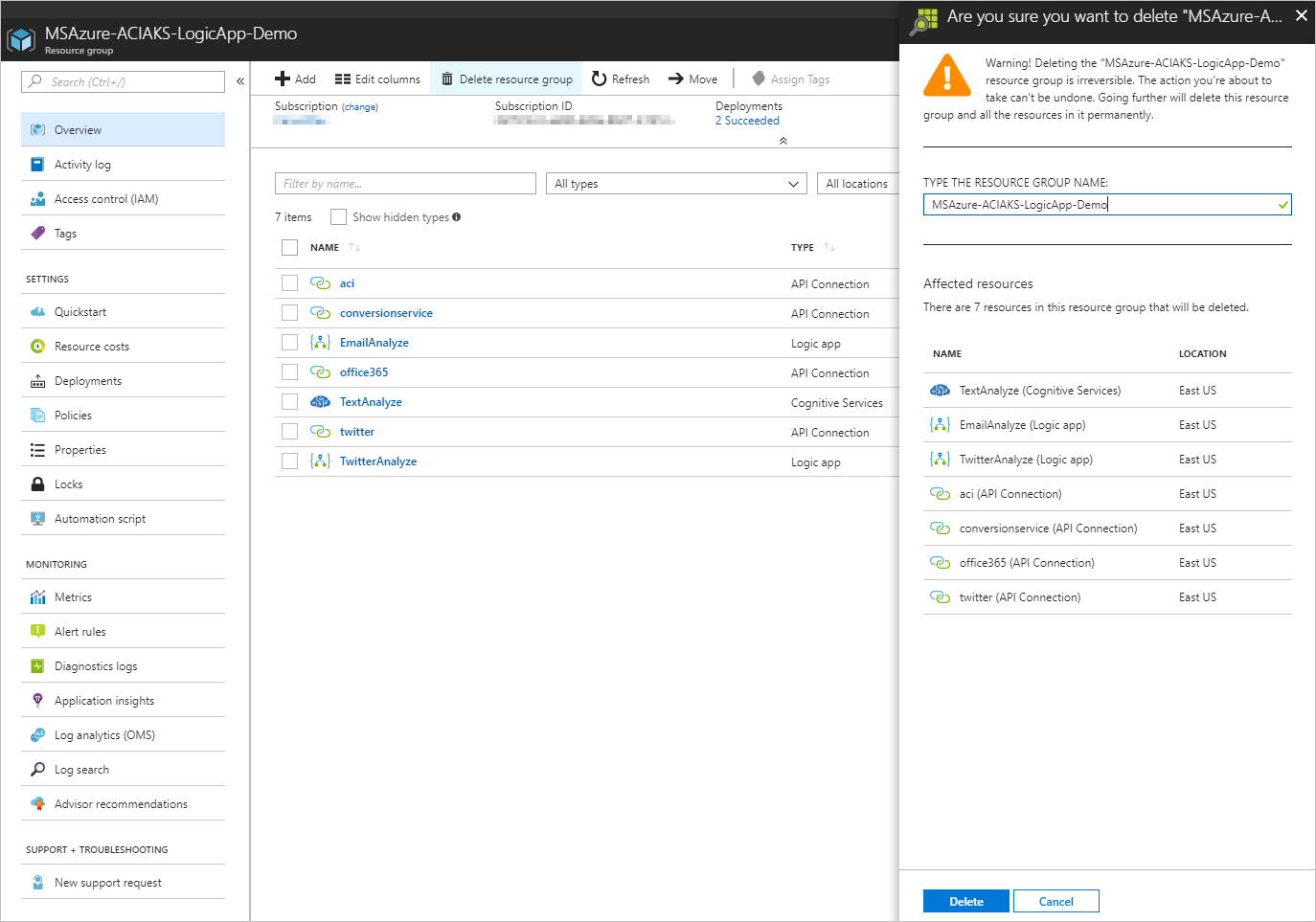1316x922 pixels.
Task: Close the delete confirmation panel
Action: 1302,15
